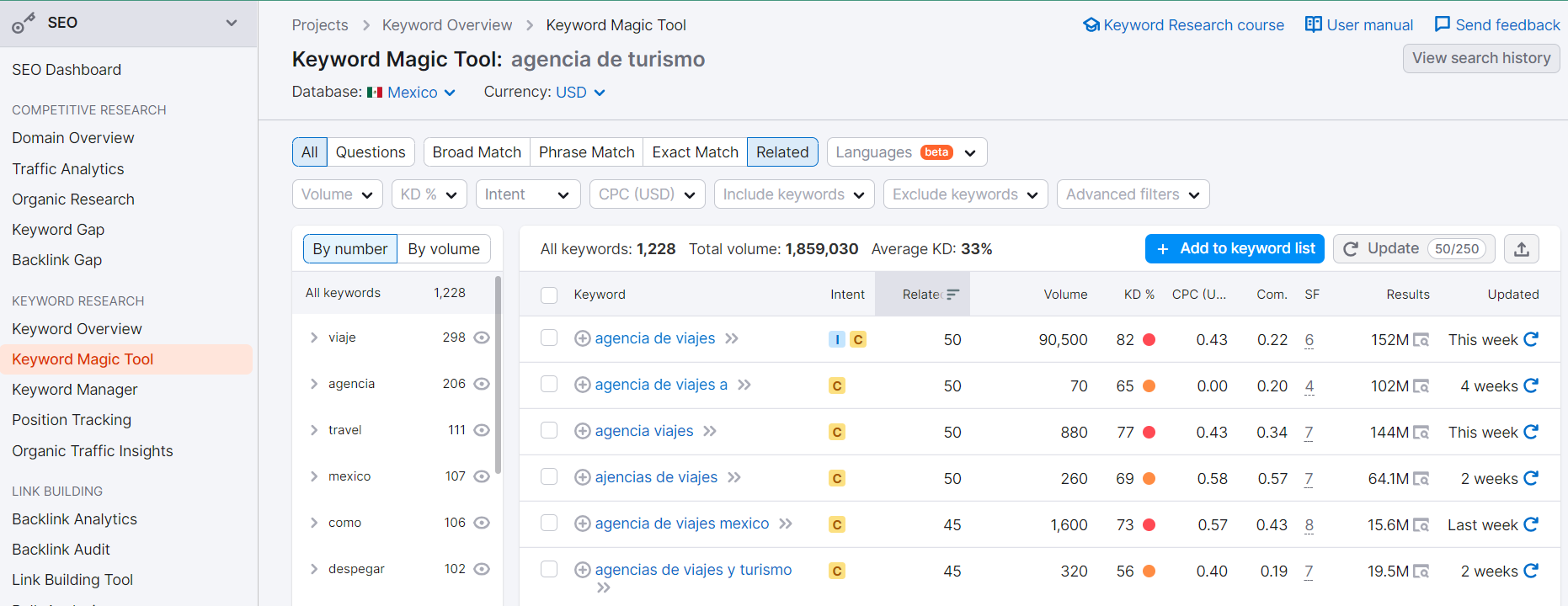Refresh metrics for 'agencia de viajes' row
1568x606 pixels.
click(x=1531, y=339)
